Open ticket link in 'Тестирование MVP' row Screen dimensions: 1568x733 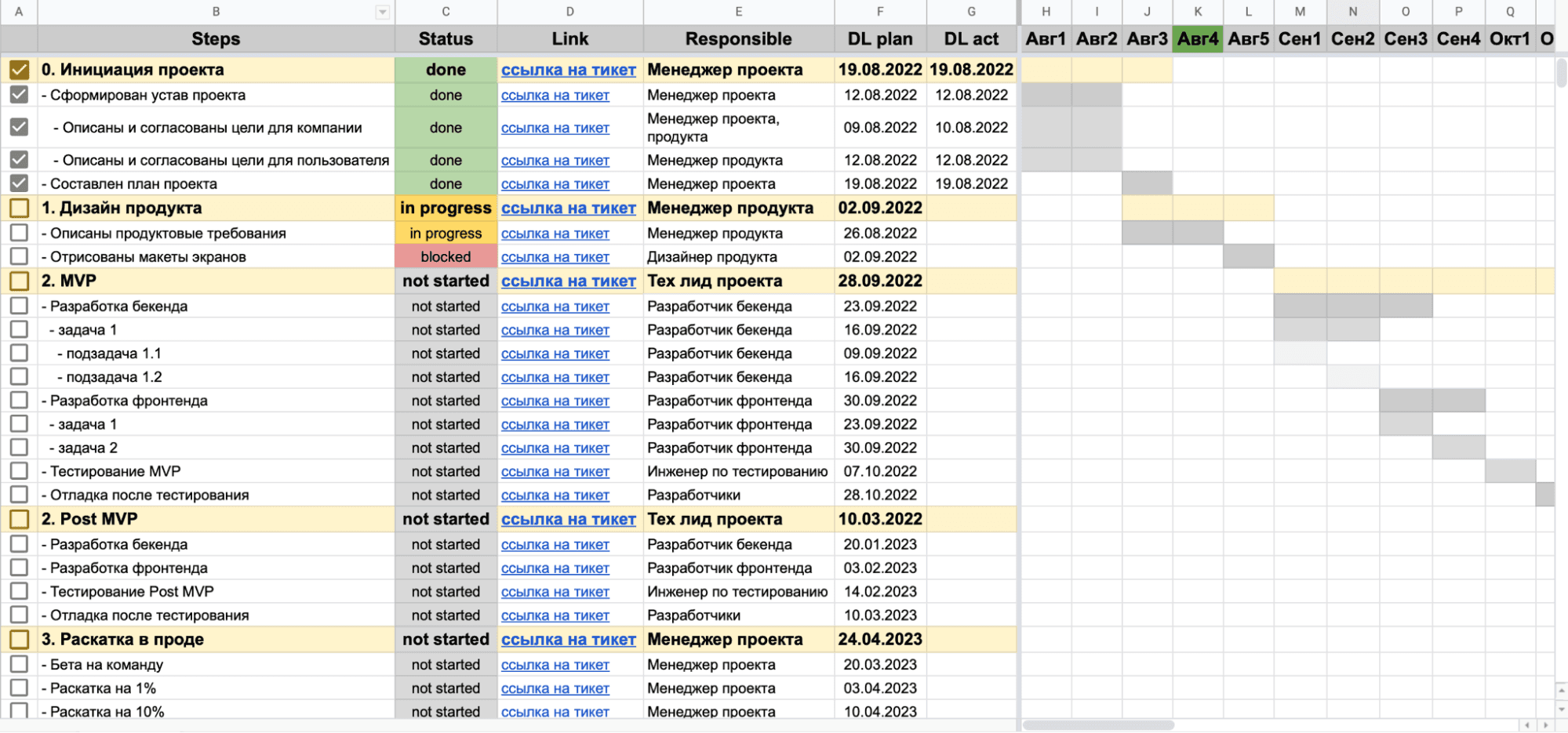555,472
